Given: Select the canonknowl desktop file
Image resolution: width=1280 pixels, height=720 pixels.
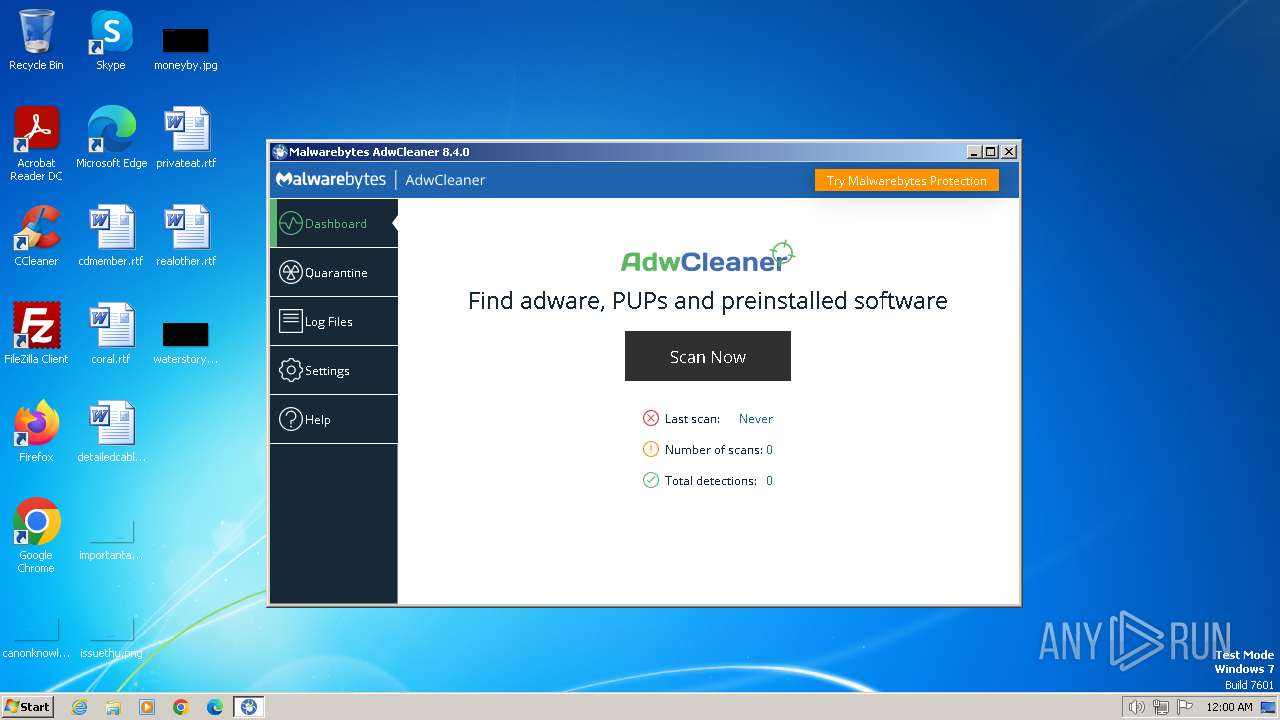Looking at the screenshot, I should 36,638.
